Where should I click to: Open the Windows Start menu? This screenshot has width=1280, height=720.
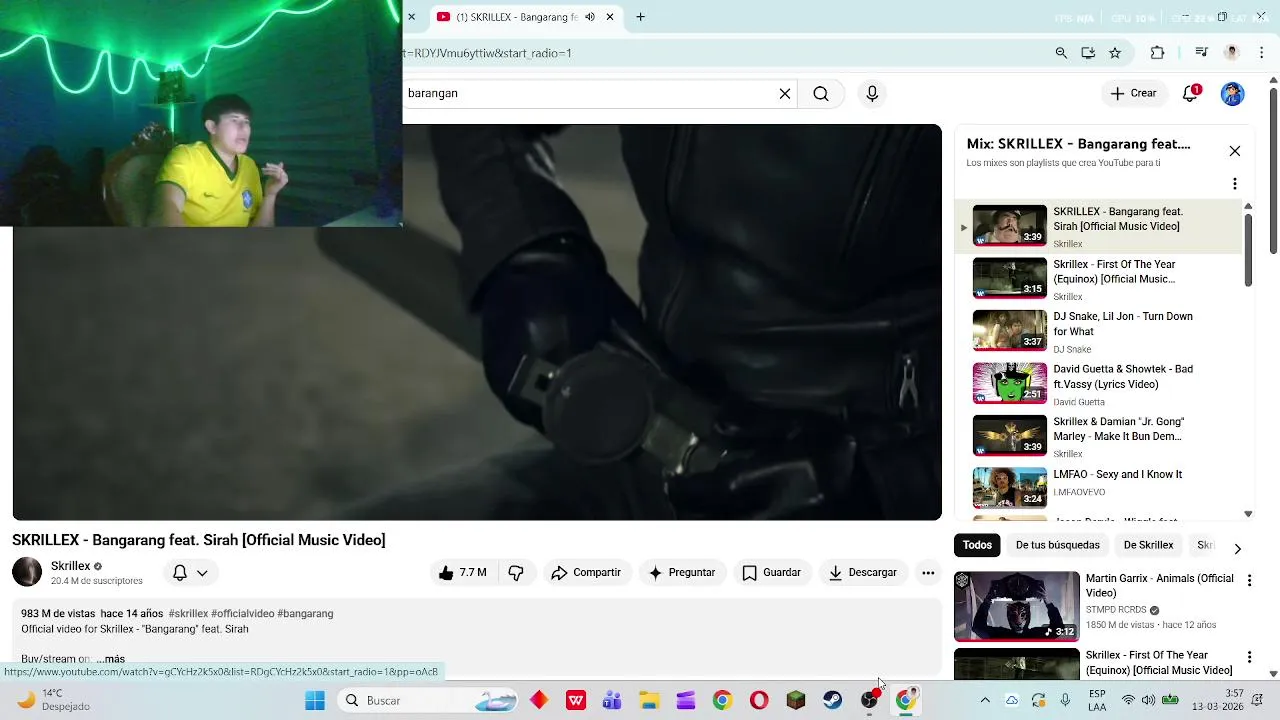315,701
